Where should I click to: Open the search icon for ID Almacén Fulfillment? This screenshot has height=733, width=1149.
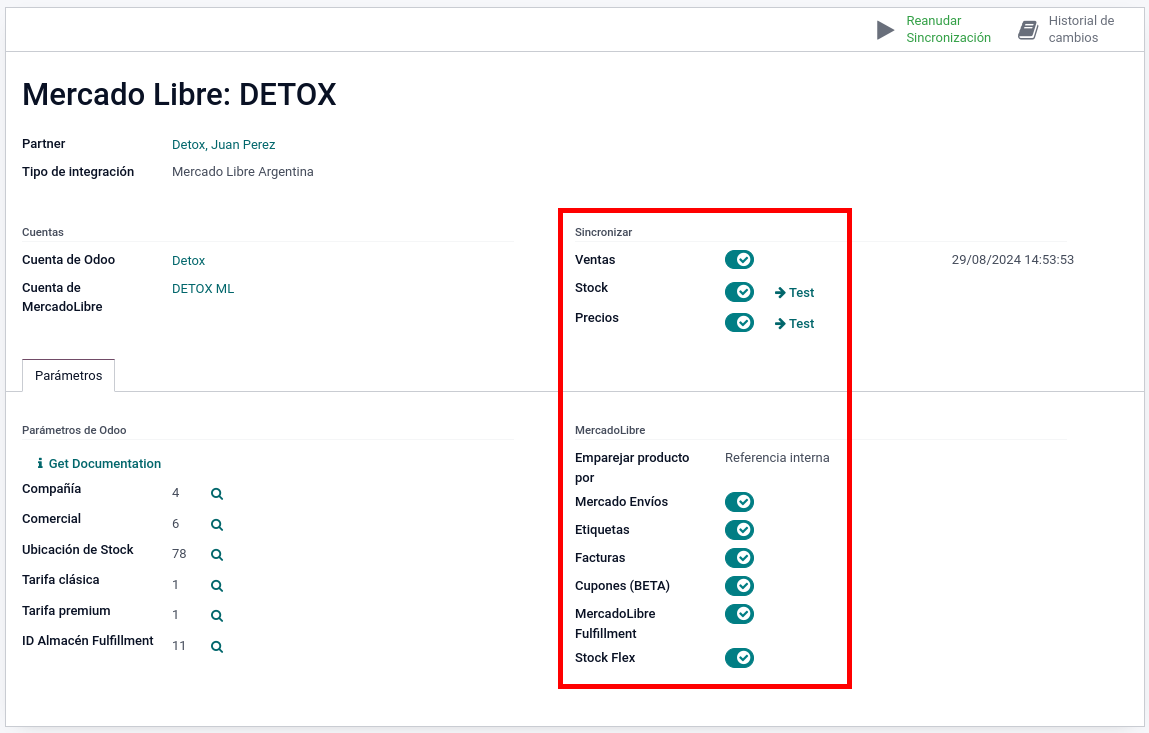[217, 647]
